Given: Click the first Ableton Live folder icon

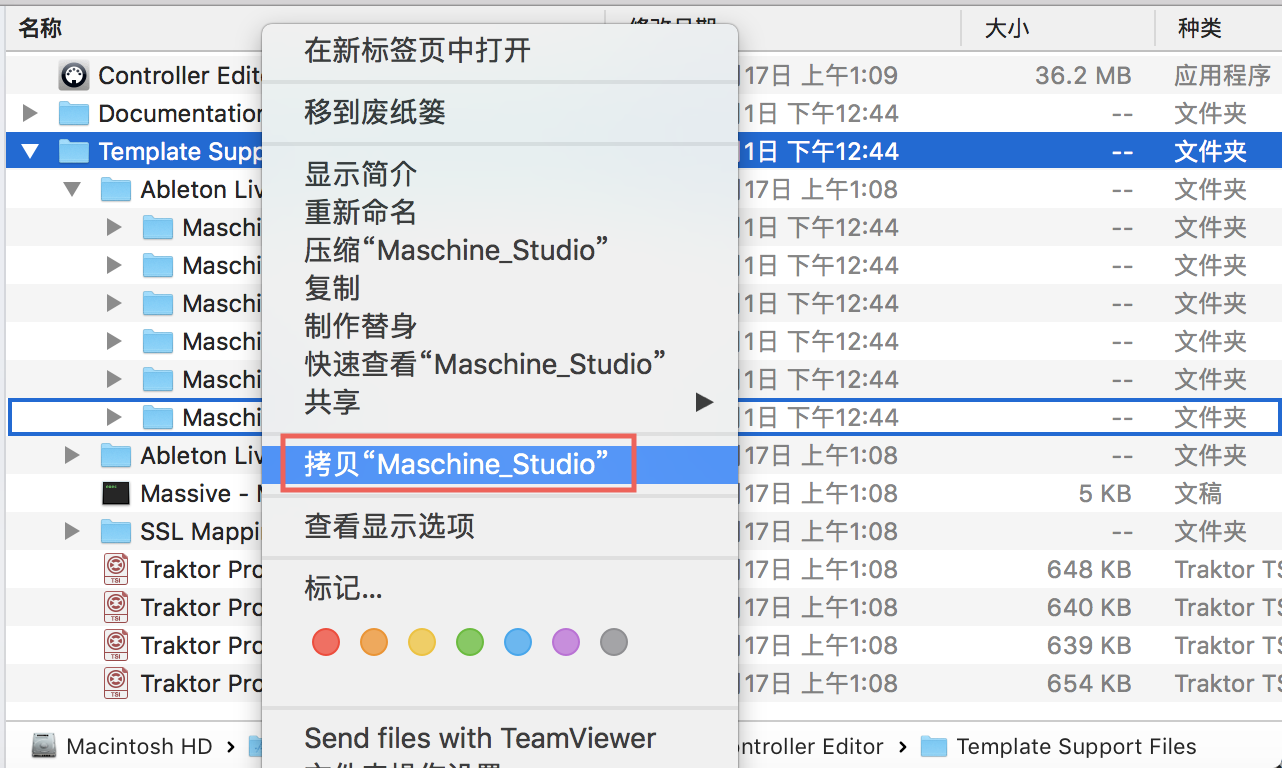Looking at the screenshot, I should click(x=116, y=189).
